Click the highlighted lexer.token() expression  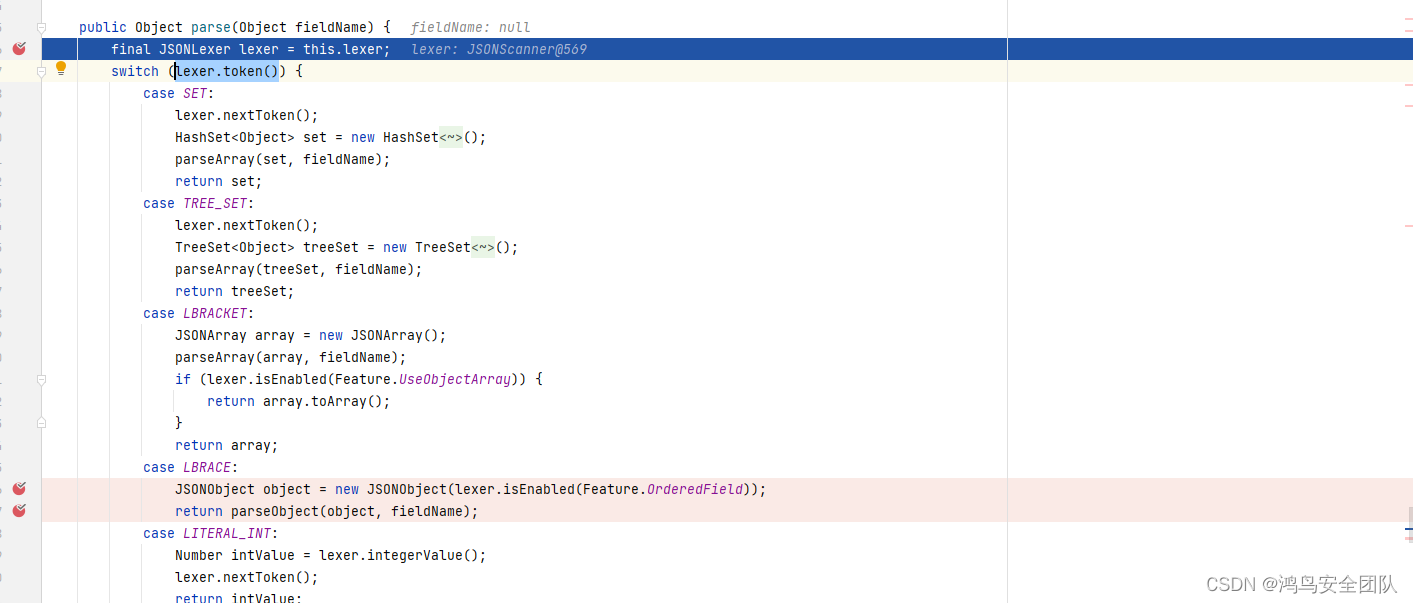[x=227, y=71]
